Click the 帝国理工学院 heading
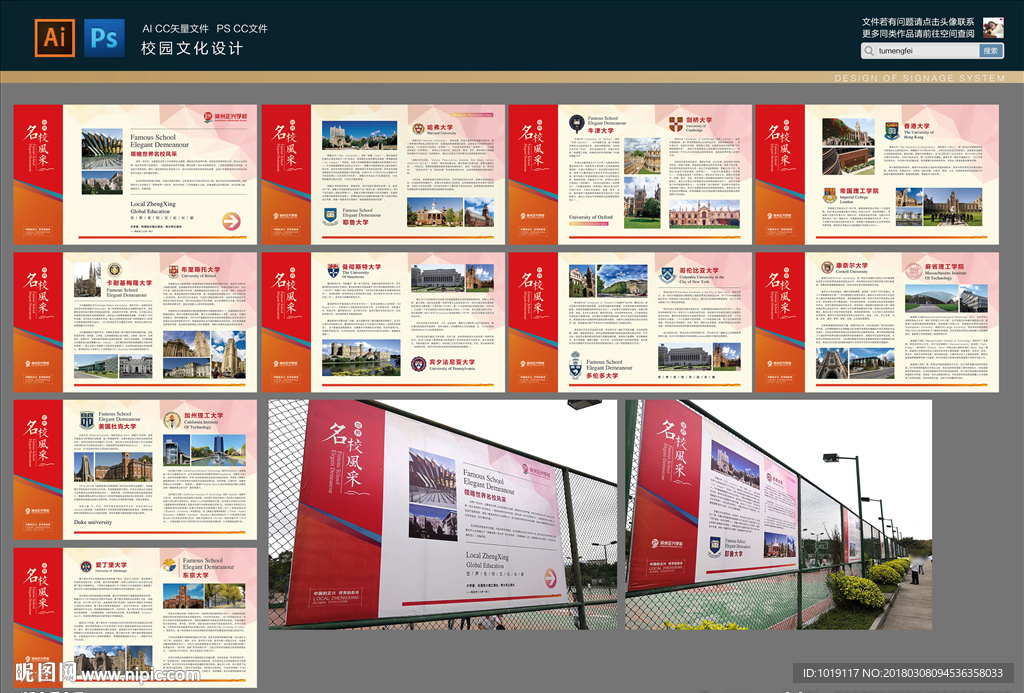The image size is (1024, 693). click(859, 191)
